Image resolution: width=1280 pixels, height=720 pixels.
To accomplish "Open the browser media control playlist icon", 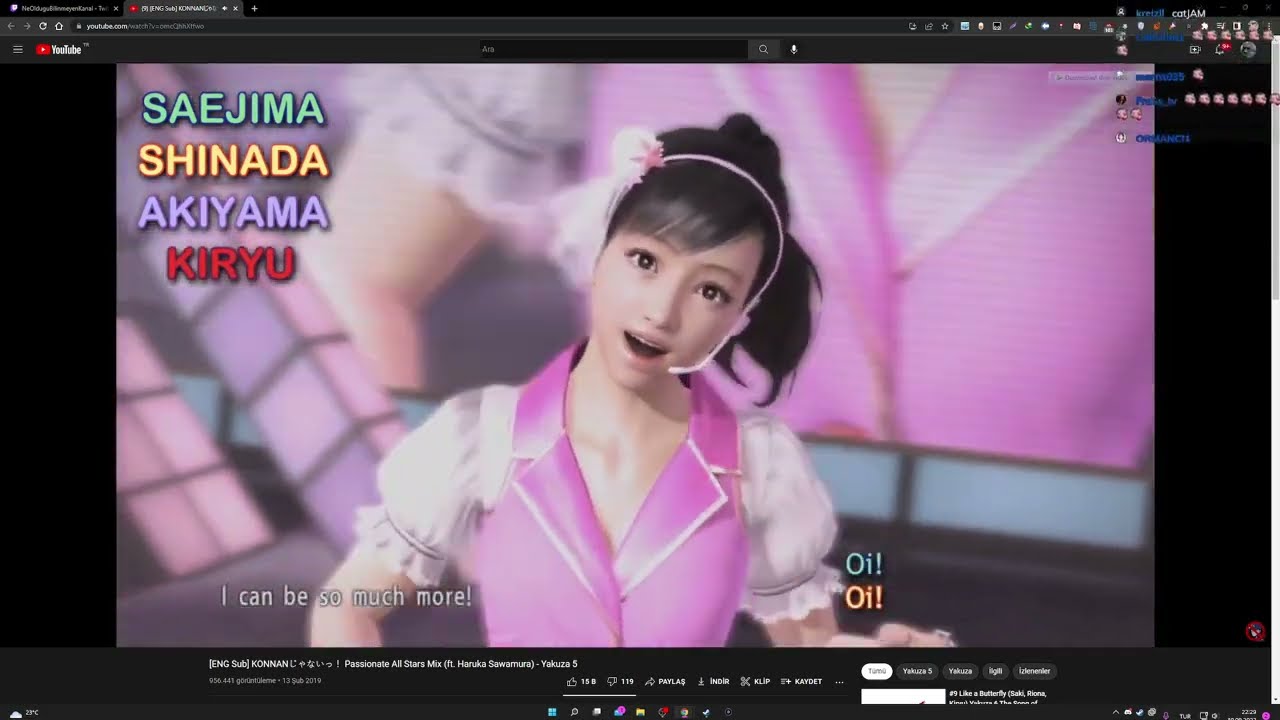I will click(1221, 26).
